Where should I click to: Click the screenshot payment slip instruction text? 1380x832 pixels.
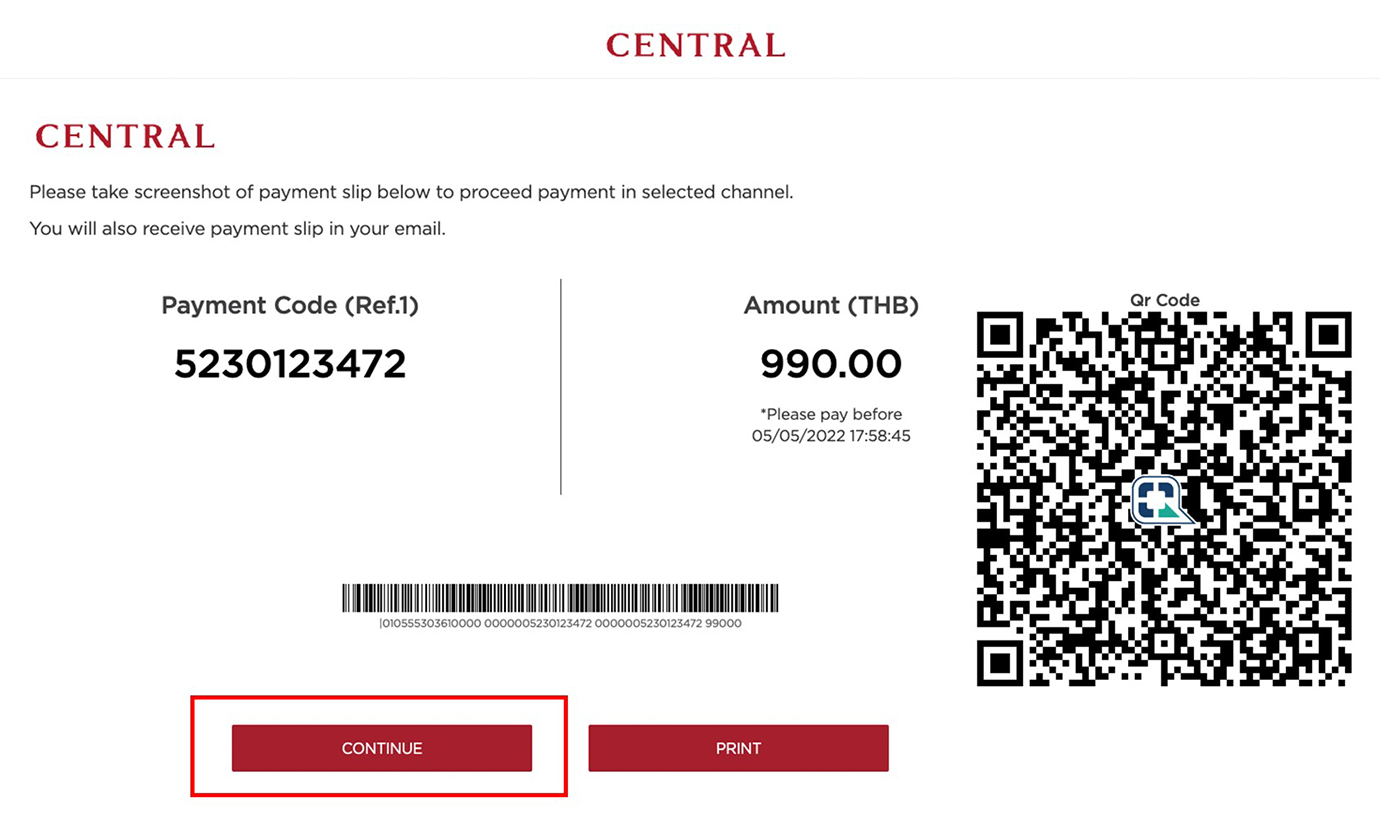pos(411,192)
